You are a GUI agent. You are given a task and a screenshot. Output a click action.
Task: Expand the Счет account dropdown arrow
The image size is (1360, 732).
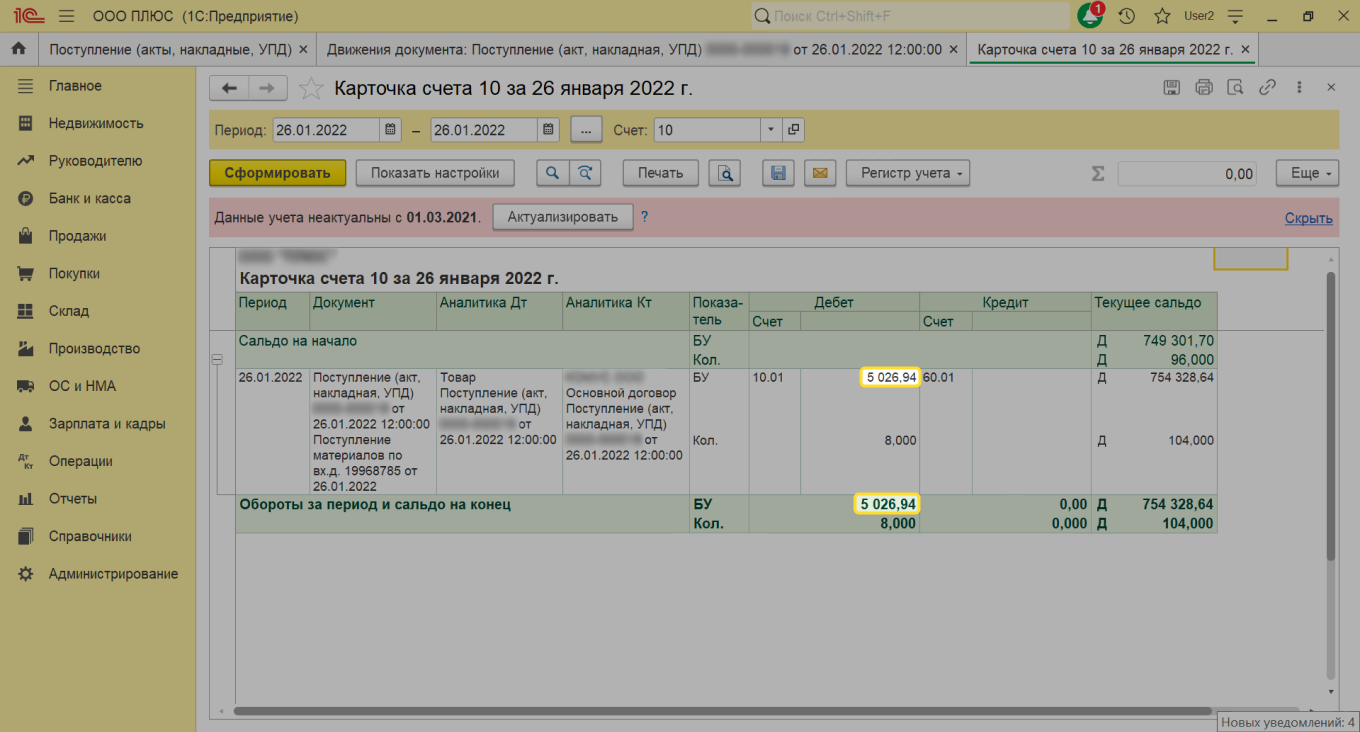(x=770, y=130)
